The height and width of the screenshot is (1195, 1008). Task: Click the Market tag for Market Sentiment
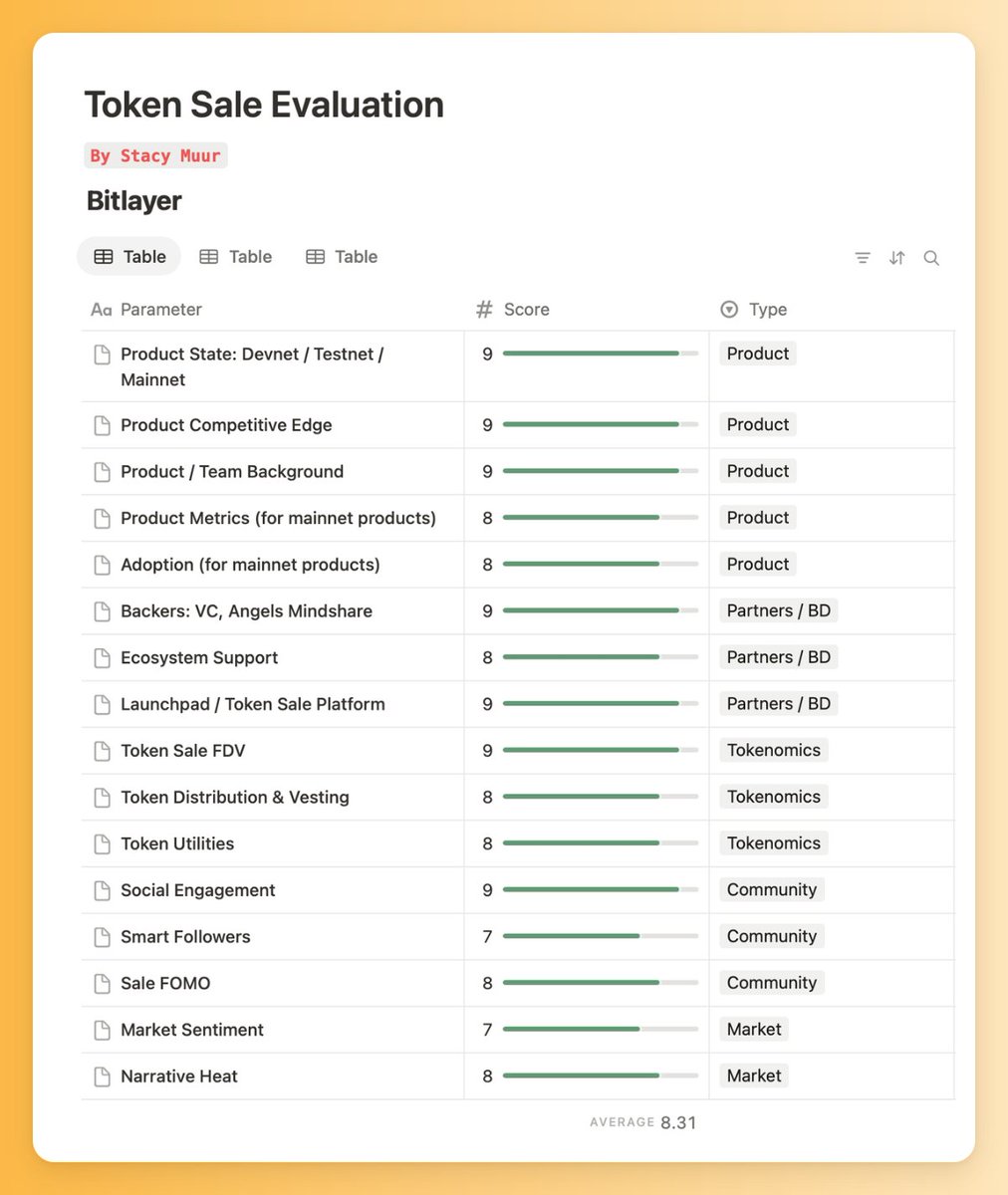pos(754,1029)
